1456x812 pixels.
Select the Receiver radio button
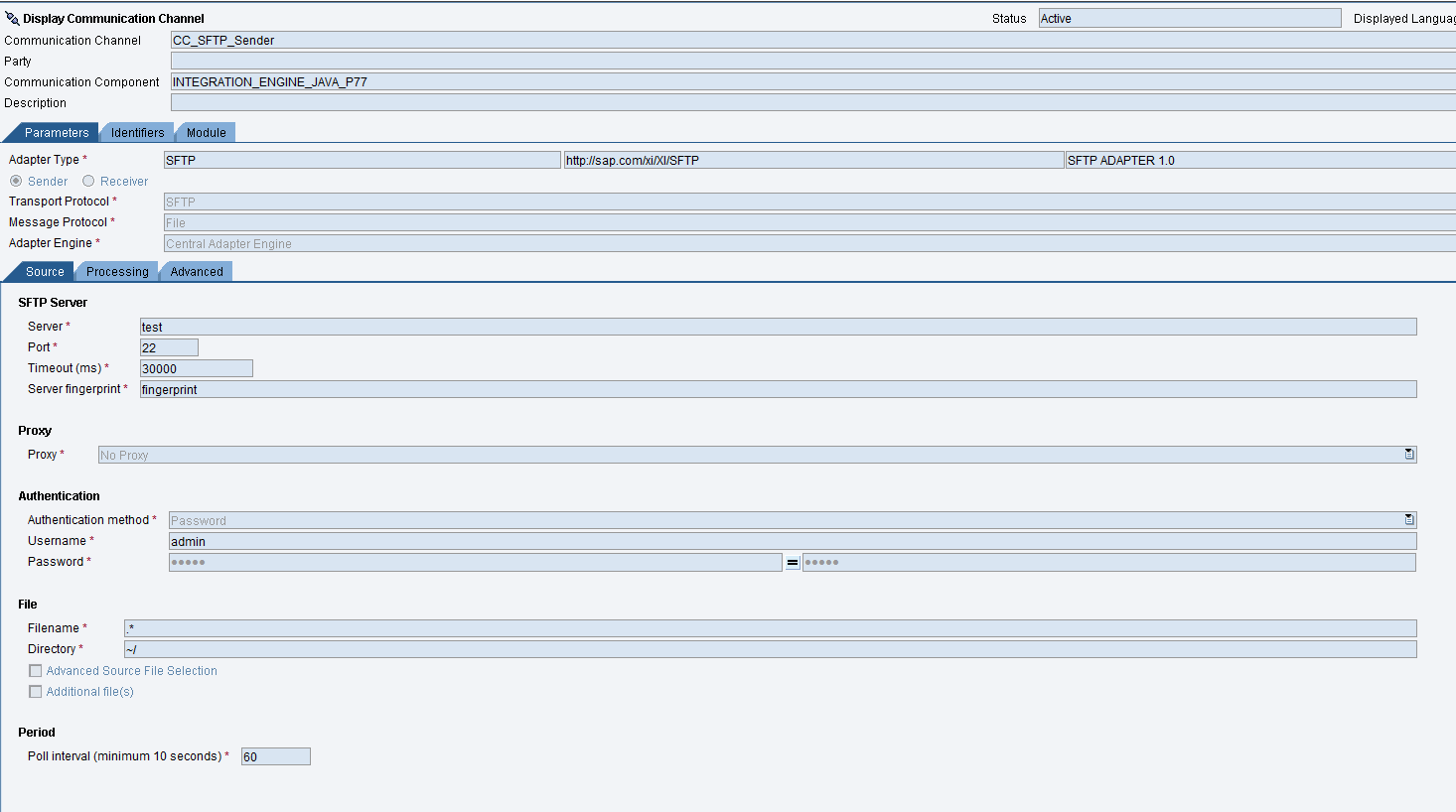point(88,181)
